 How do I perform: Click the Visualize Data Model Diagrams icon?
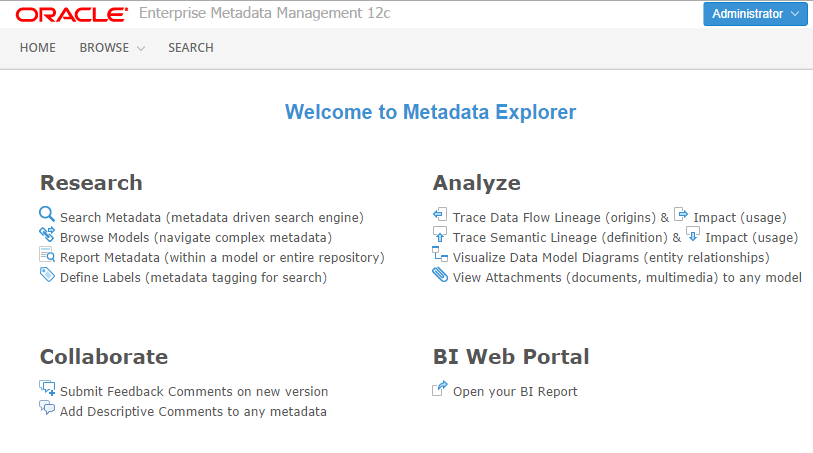[x=440, y=255]
